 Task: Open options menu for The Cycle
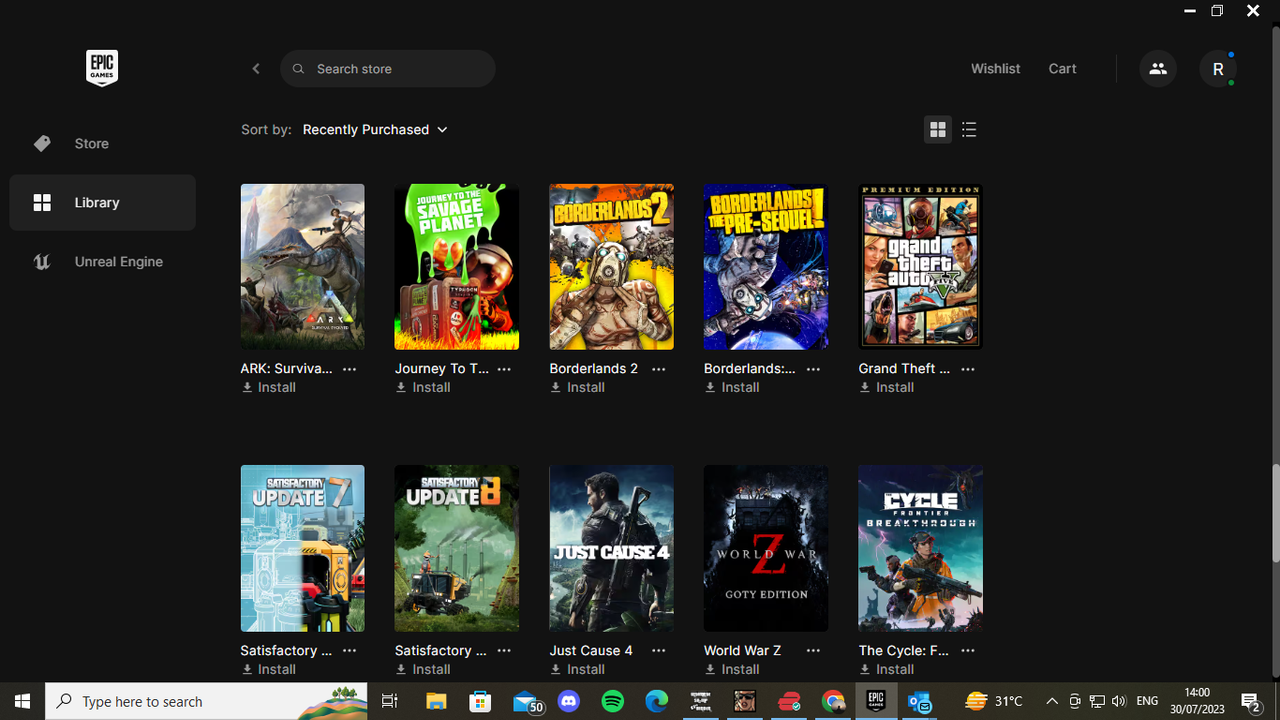tap(967, 650)
